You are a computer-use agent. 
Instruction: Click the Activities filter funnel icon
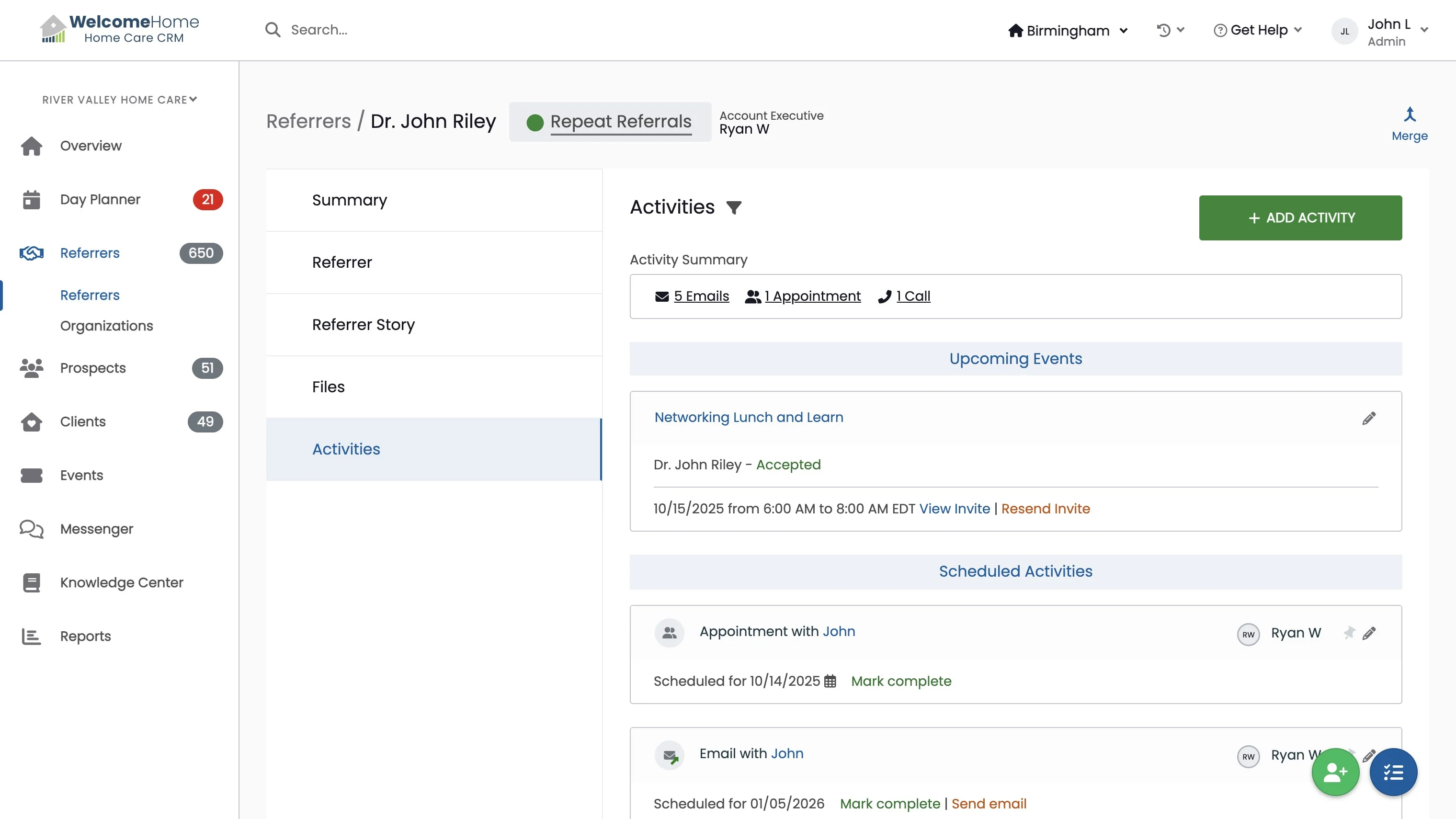(x=734, y=207)
